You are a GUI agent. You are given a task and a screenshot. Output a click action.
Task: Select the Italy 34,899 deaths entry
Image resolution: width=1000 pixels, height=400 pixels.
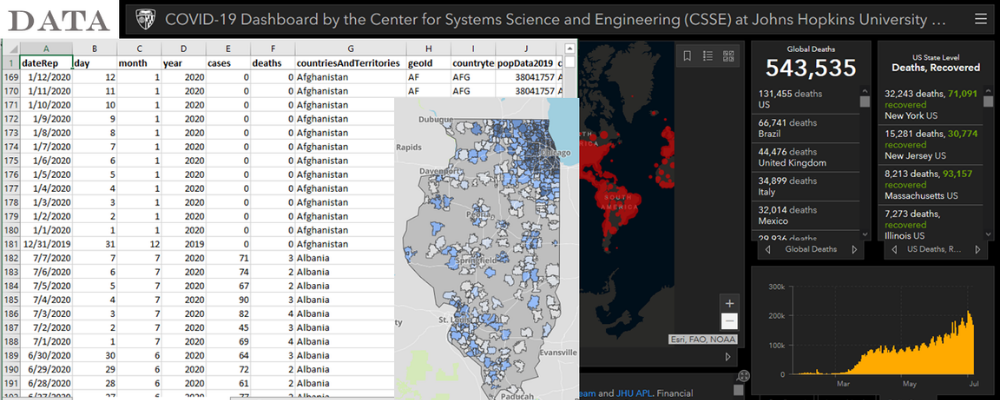click(805, 186)
